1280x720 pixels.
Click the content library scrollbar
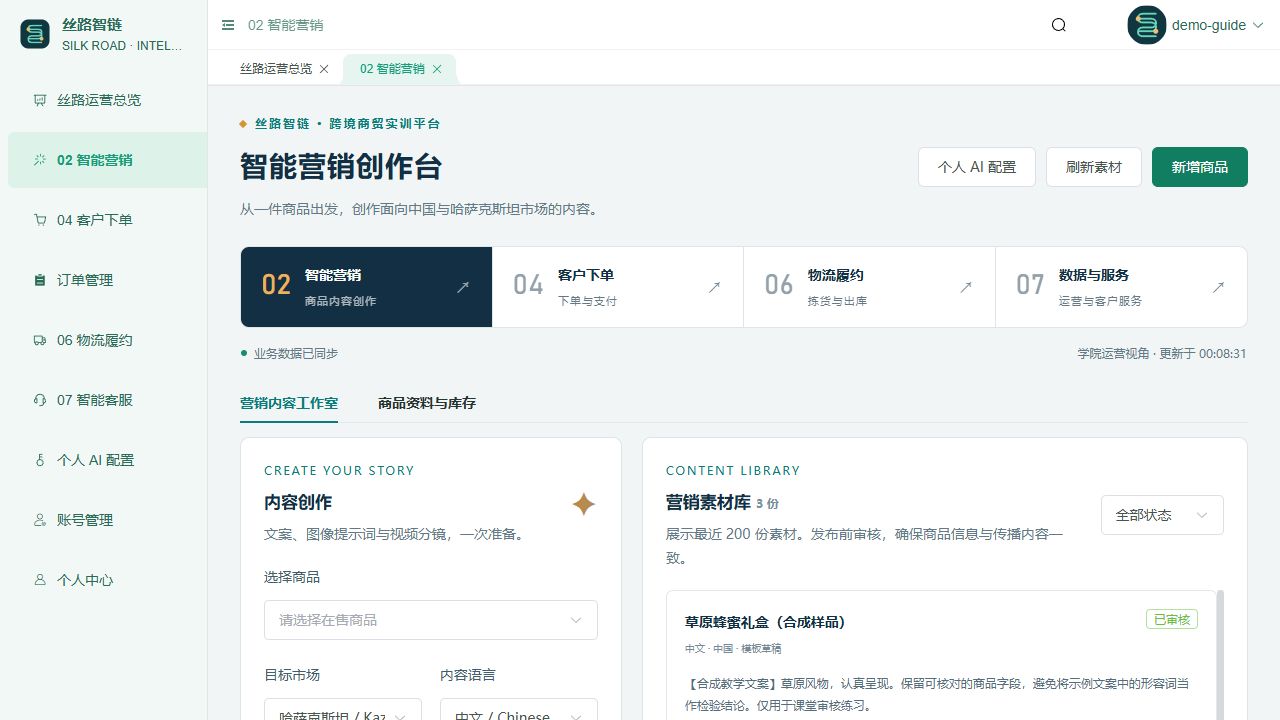(x=1220, y=655)
